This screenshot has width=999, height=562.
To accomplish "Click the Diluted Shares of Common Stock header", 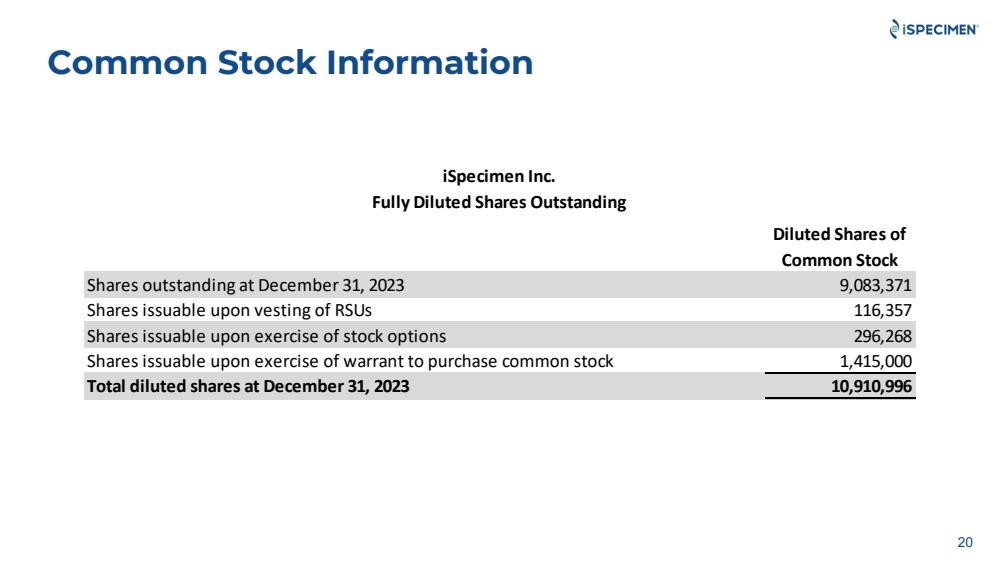I will [839, 247].
